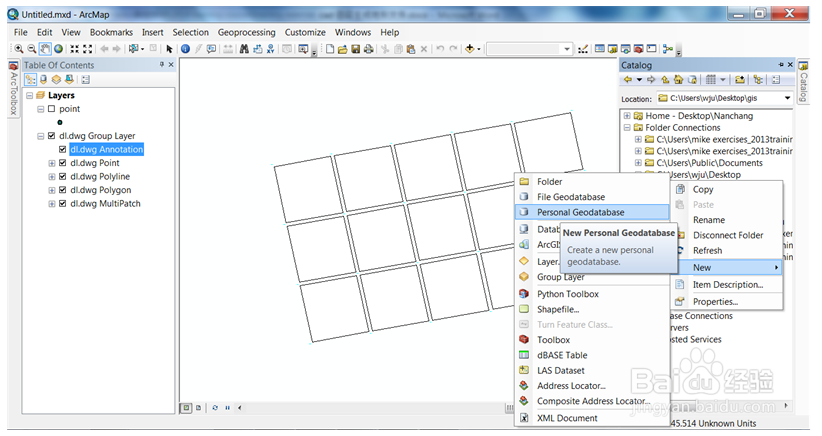Switch TOC to List By Selection

[69, 80]
